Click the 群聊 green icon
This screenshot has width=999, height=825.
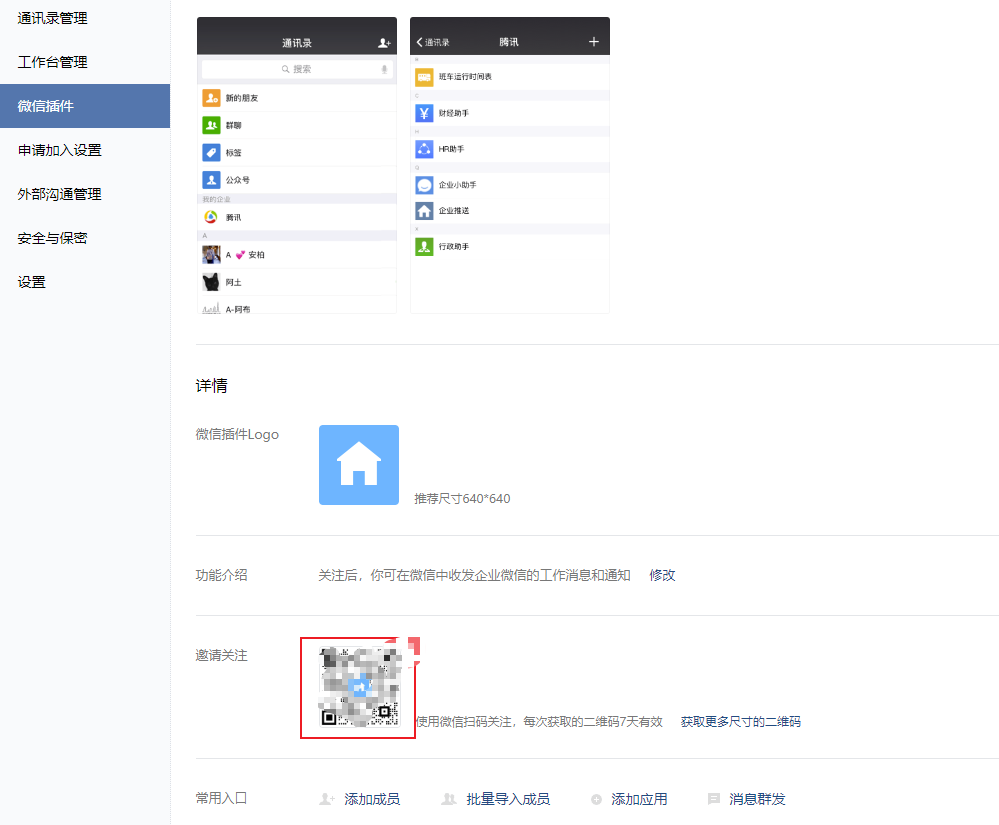(212, 125)
